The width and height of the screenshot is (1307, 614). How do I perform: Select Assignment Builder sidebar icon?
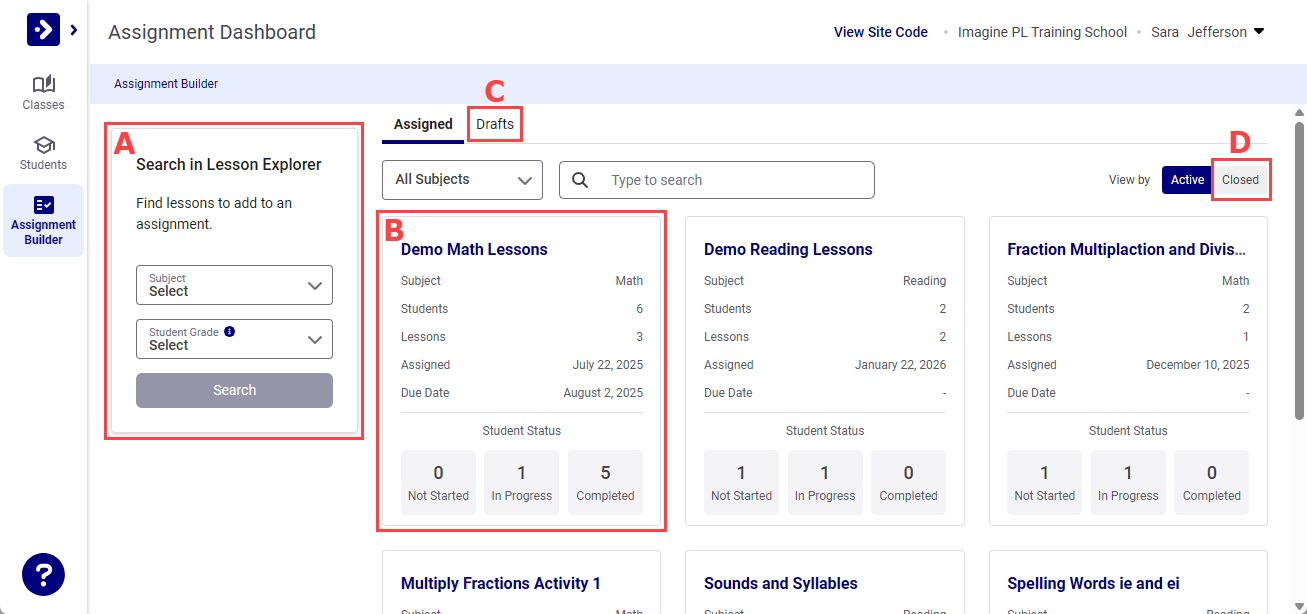43,220
